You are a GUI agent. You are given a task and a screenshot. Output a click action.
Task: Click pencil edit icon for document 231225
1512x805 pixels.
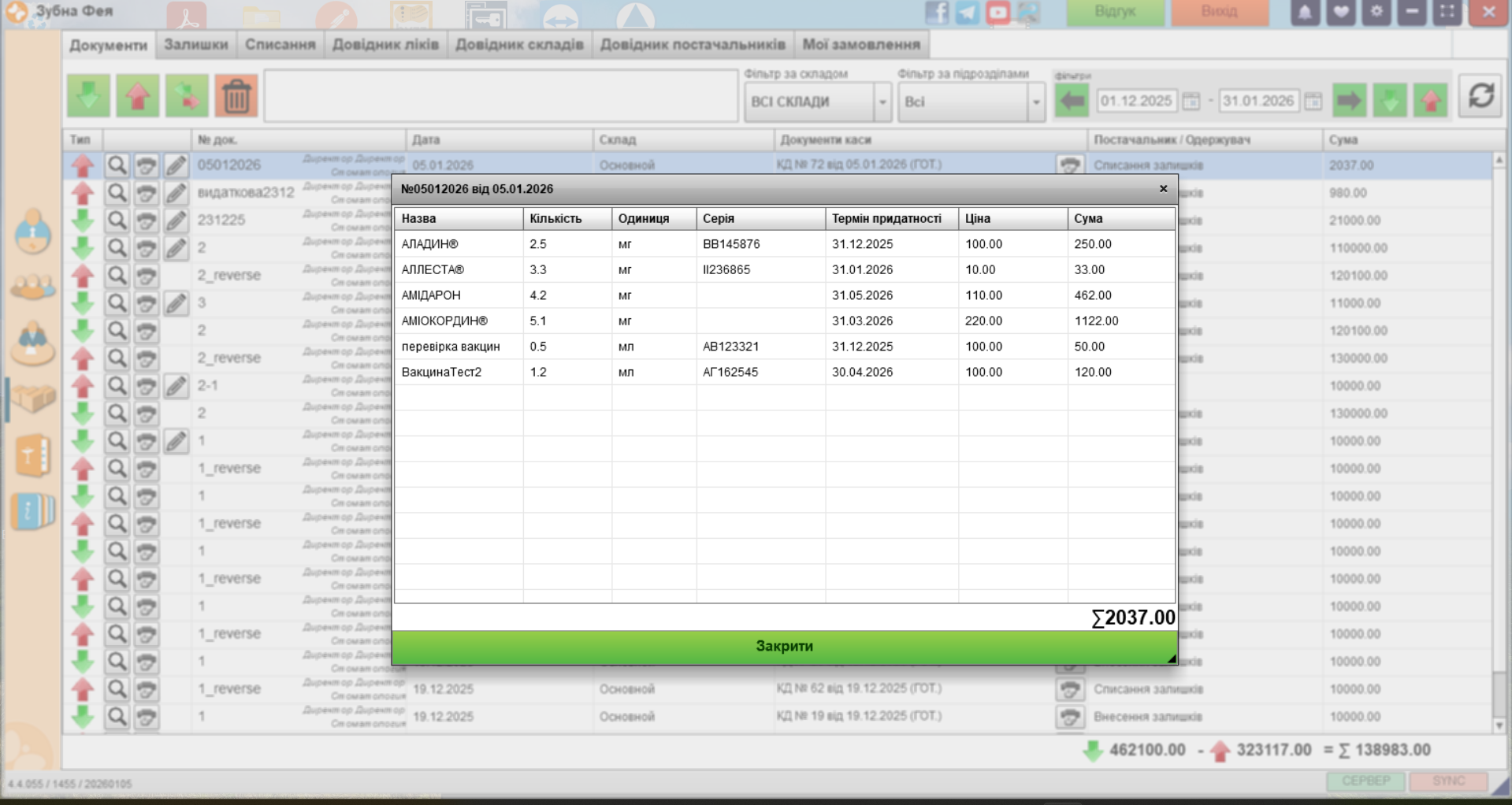click(176, 221)
